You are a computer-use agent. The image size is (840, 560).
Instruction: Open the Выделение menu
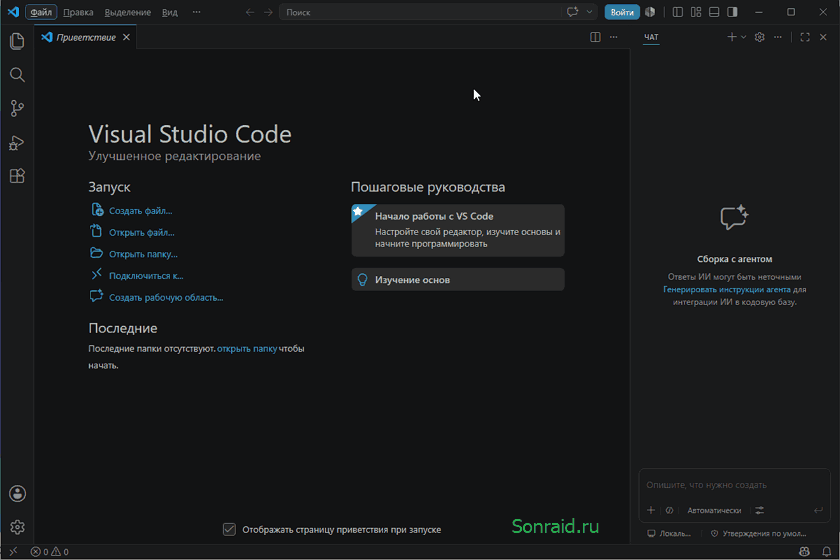click(128, 12)
